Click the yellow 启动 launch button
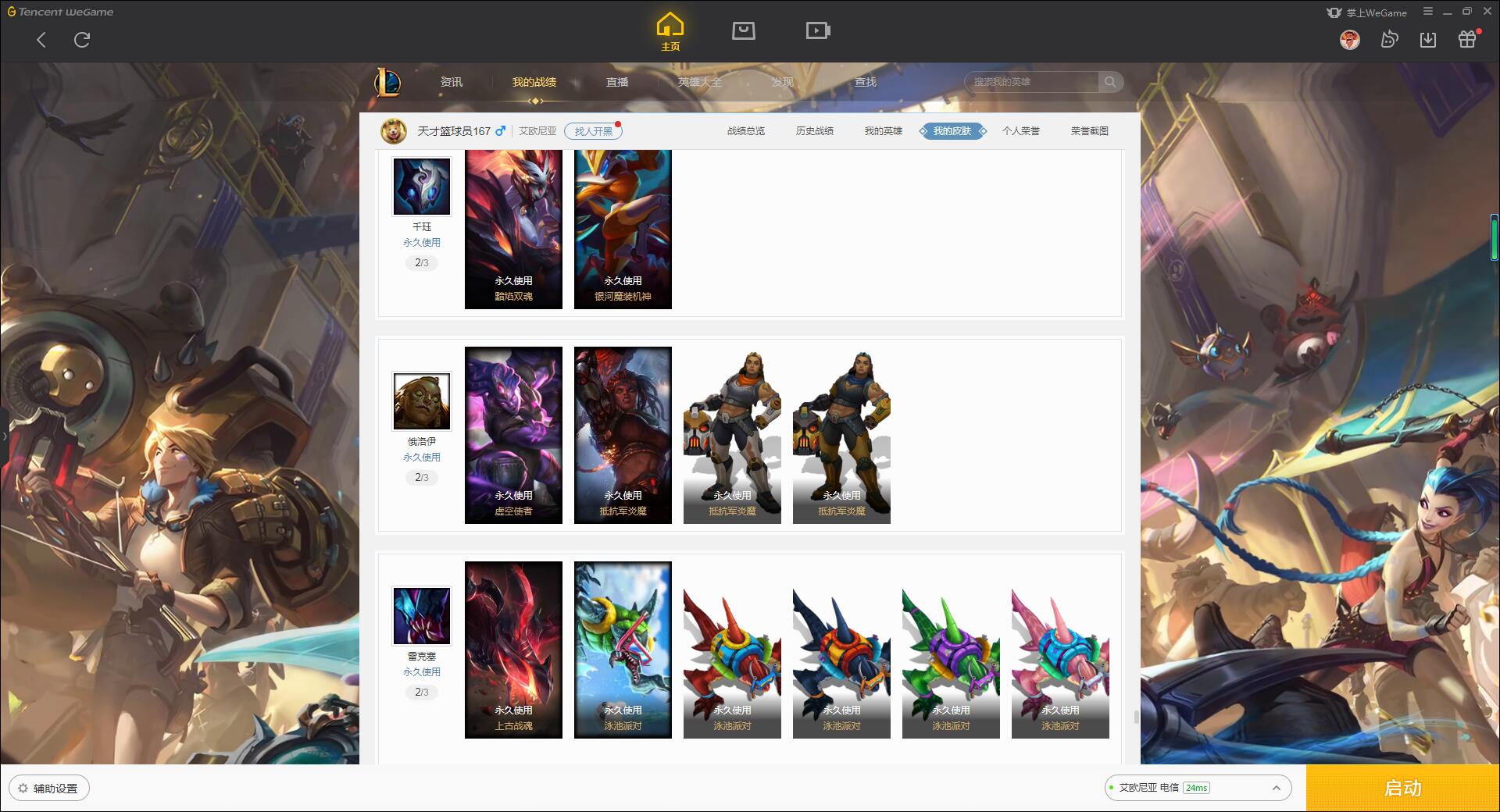This screenshot has width=1500, height=812. pos(1402,788)
